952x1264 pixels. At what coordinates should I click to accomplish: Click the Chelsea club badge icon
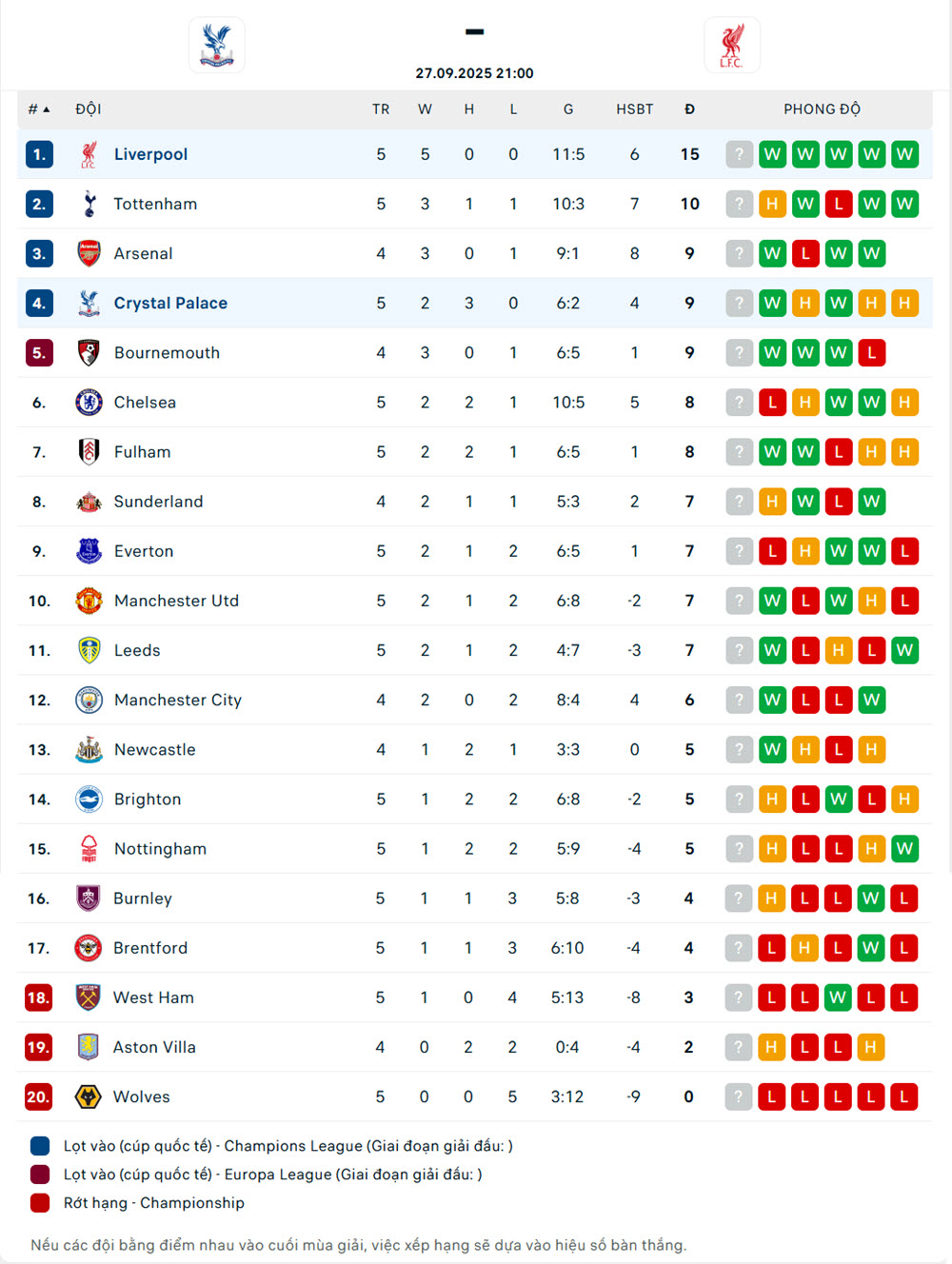pyautogui.click(x=89, y=403)
